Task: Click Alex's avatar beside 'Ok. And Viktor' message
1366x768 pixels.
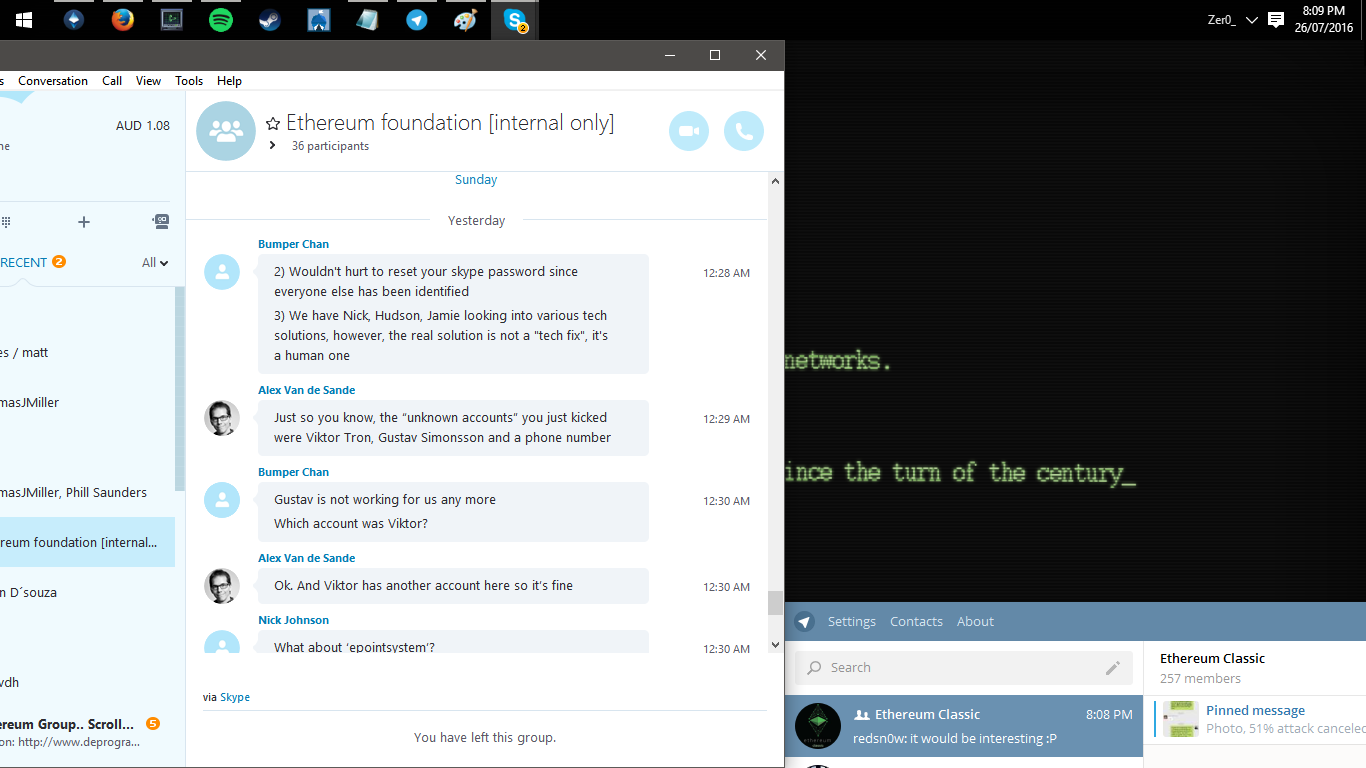Action: click(222, 586)
